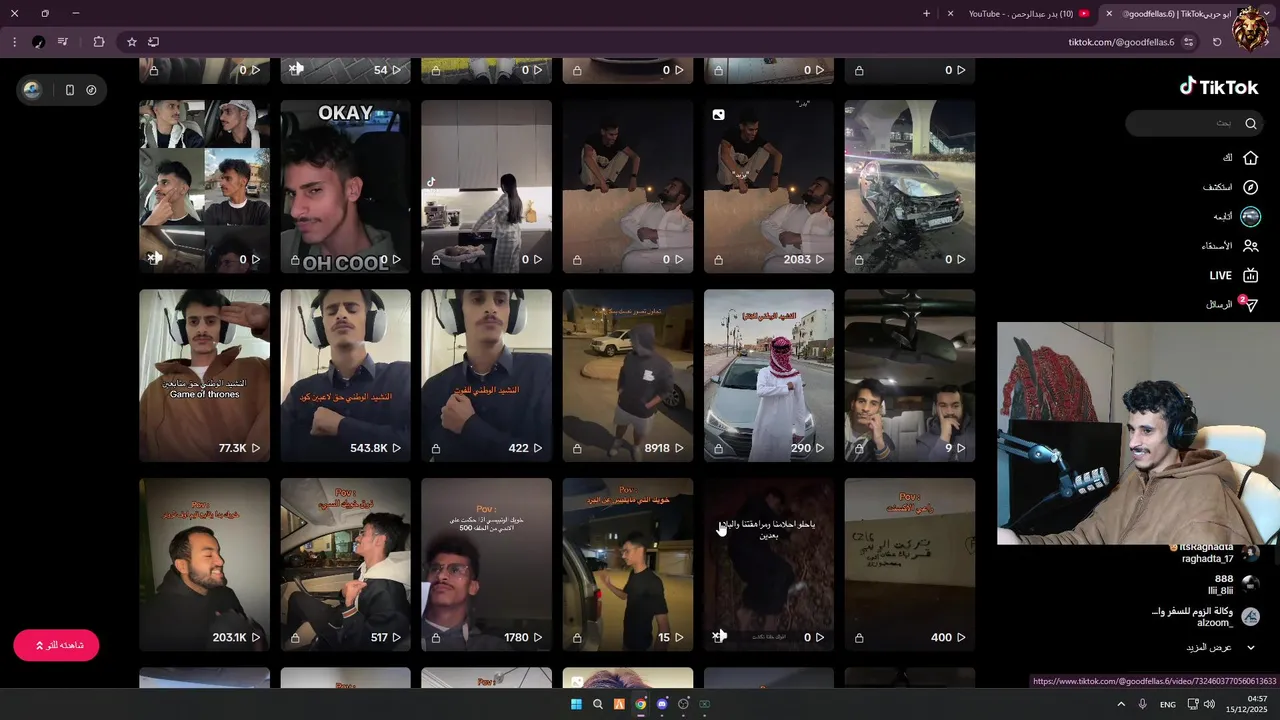Open the video with 517 views
Screen dimensions: 1280x720
click(x=345, y=564)
